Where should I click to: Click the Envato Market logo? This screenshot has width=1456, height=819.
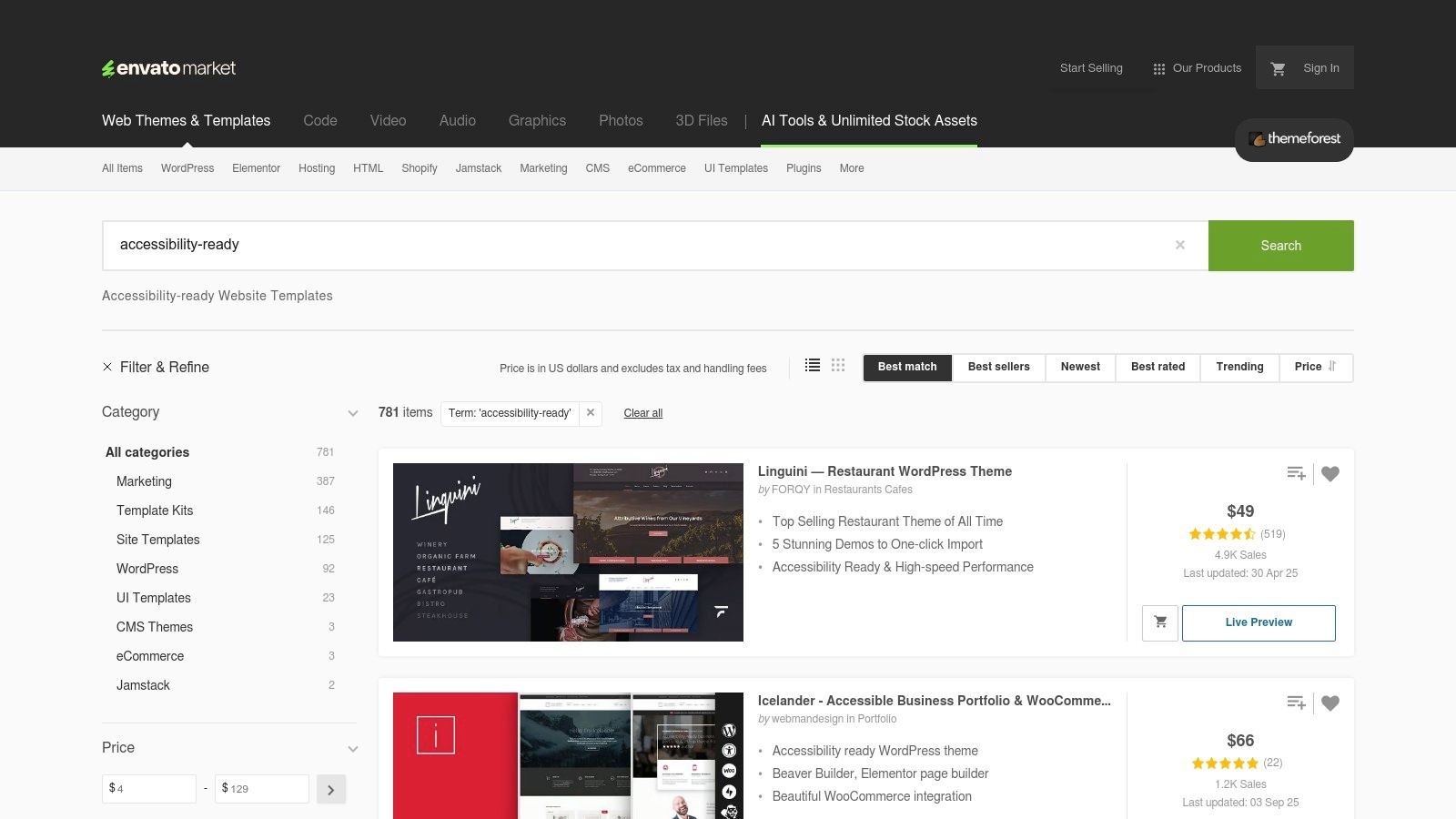(x=168, y=68)
